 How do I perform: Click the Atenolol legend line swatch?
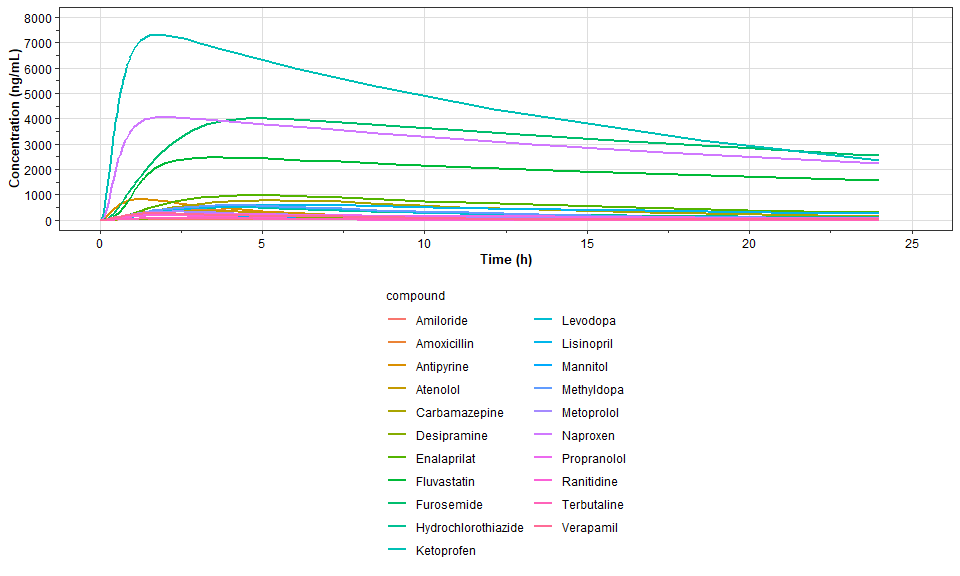(398, 389)
